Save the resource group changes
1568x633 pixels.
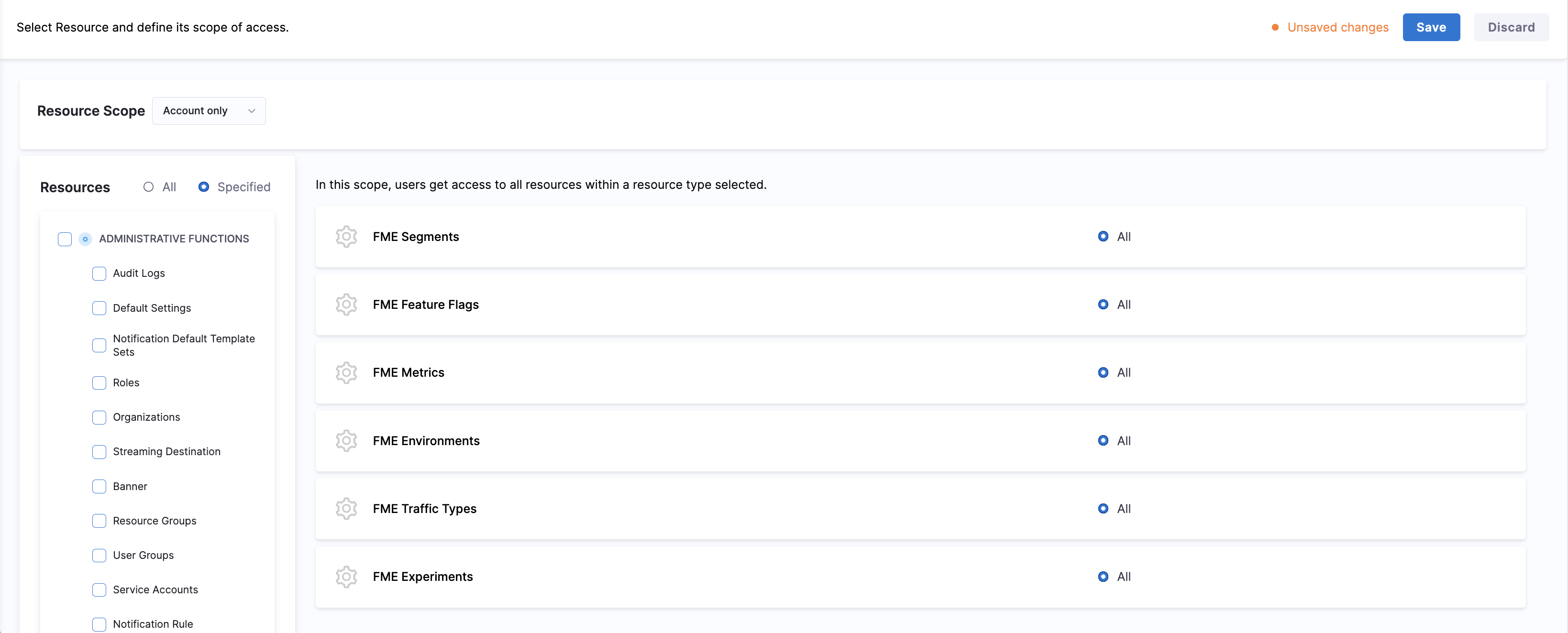point(1430,27)
